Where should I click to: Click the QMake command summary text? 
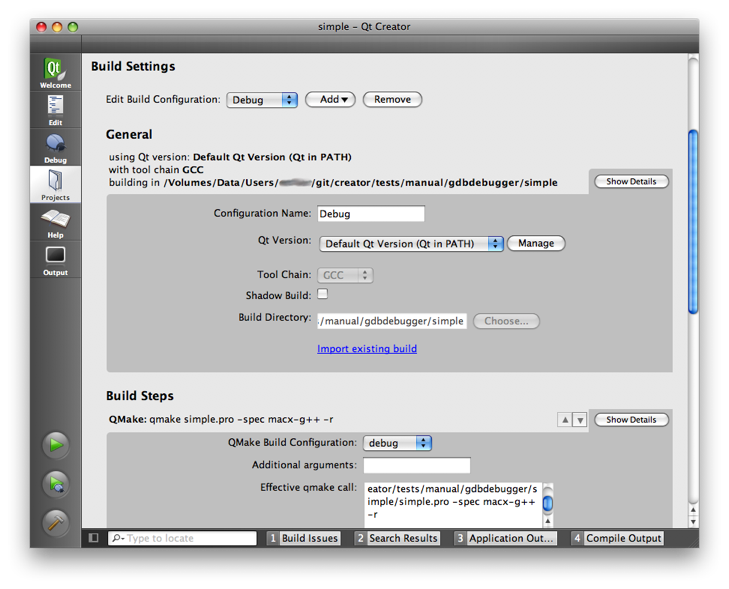click(221, 419)
